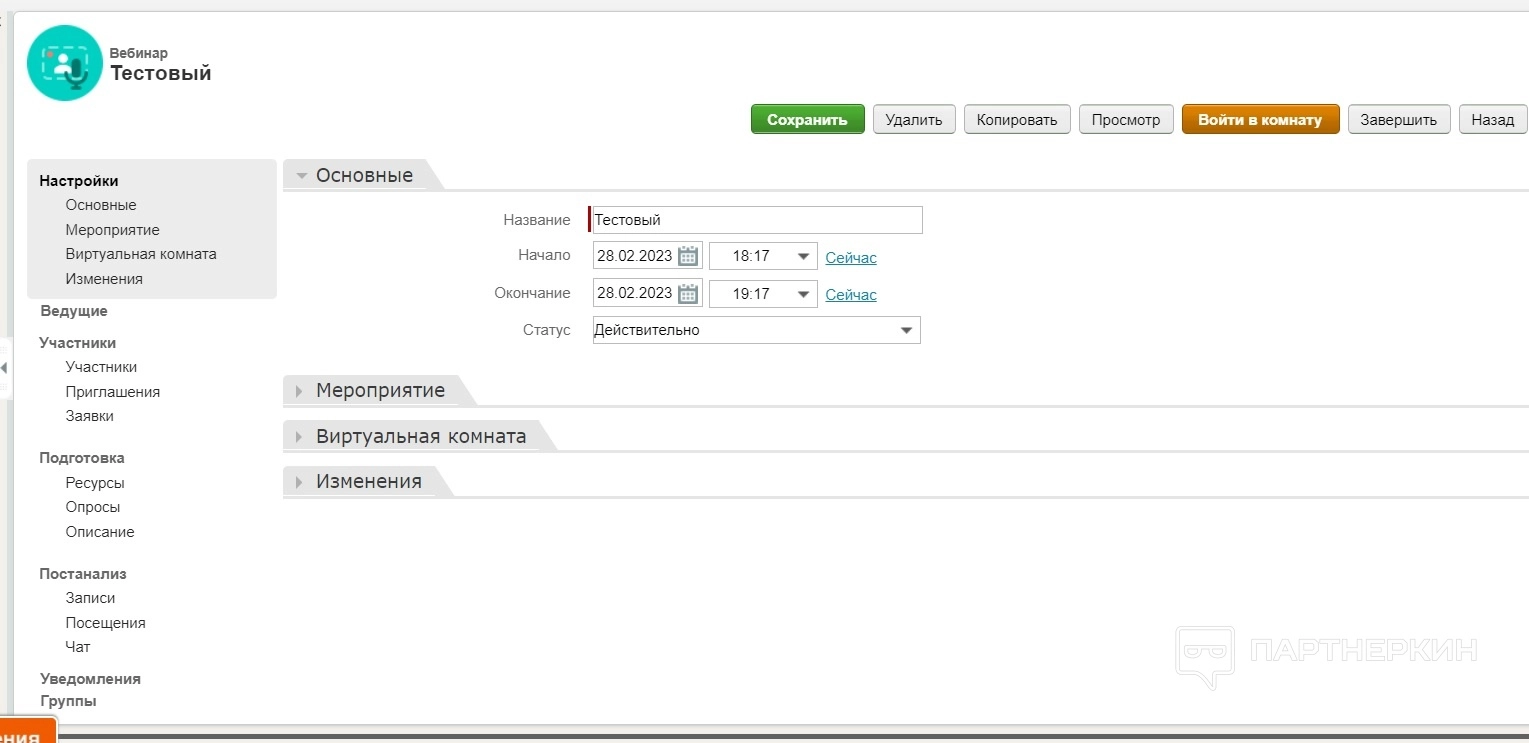Open Чат in the sidebar

click(x=78, y=647)
